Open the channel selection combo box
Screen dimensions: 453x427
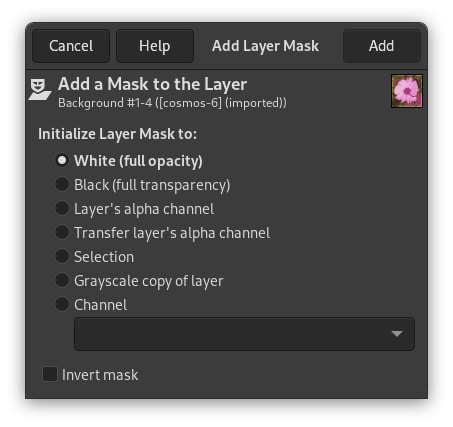(244, 334)
